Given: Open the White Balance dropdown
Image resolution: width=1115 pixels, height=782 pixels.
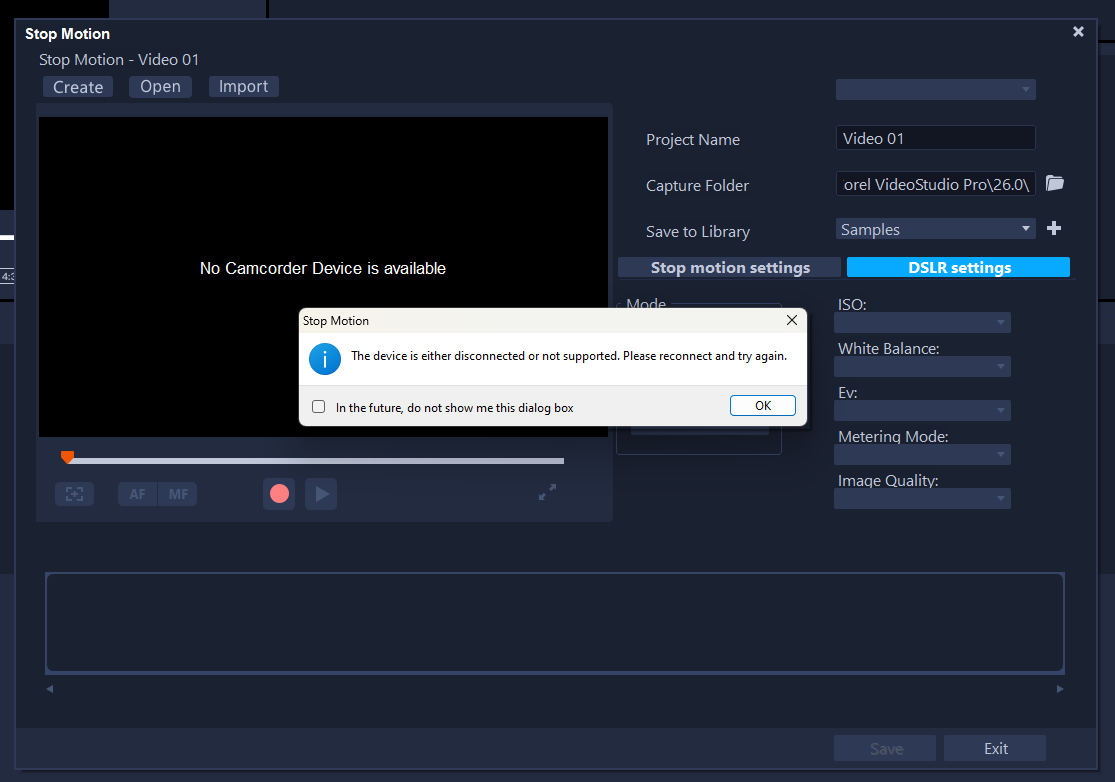Looking at the screenshot, I should pyautogui.click(x=922, y=366).
